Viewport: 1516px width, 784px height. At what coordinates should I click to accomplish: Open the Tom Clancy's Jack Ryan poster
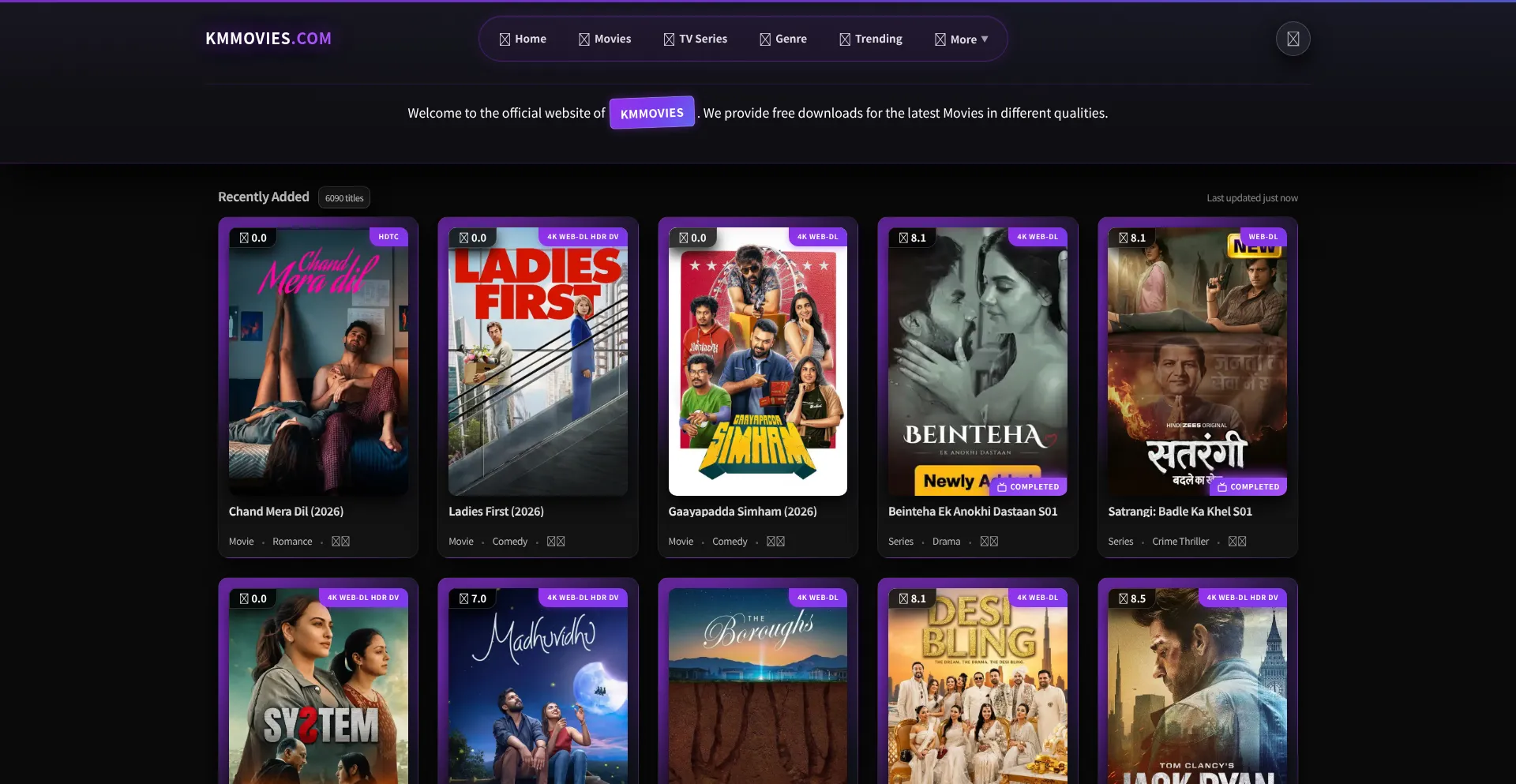[x=1197, y=686]
